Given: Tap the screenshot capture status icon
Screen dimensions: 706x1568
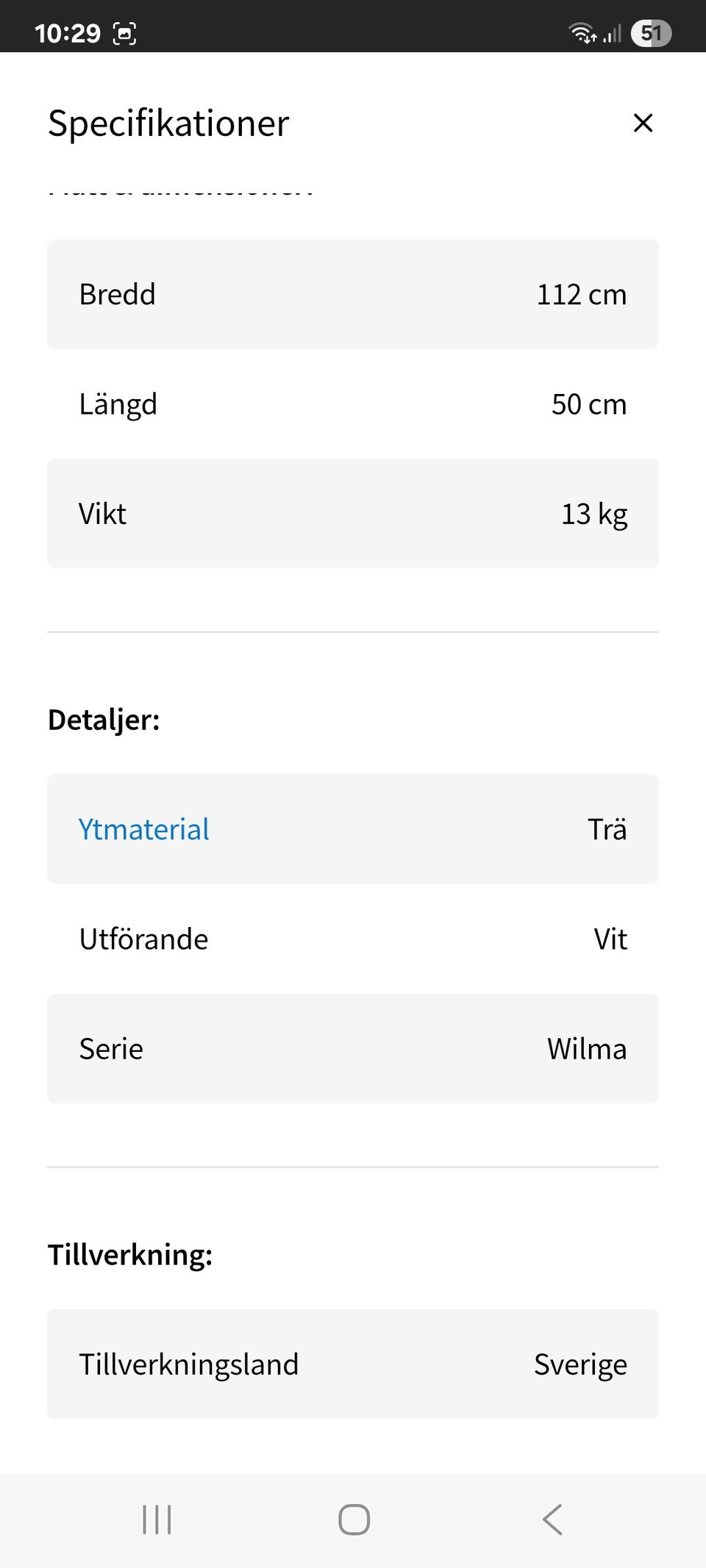Looking at the screenshot, I should coord(124,33).
